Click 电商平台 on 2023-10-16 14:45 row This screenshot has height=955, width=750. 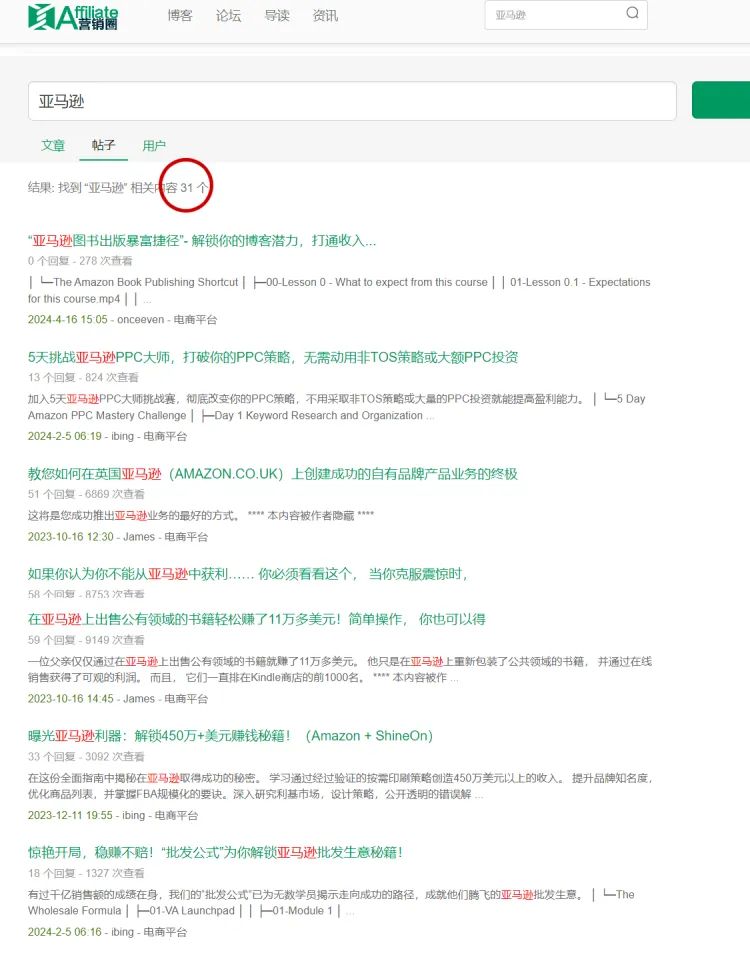tap(186, 699)
